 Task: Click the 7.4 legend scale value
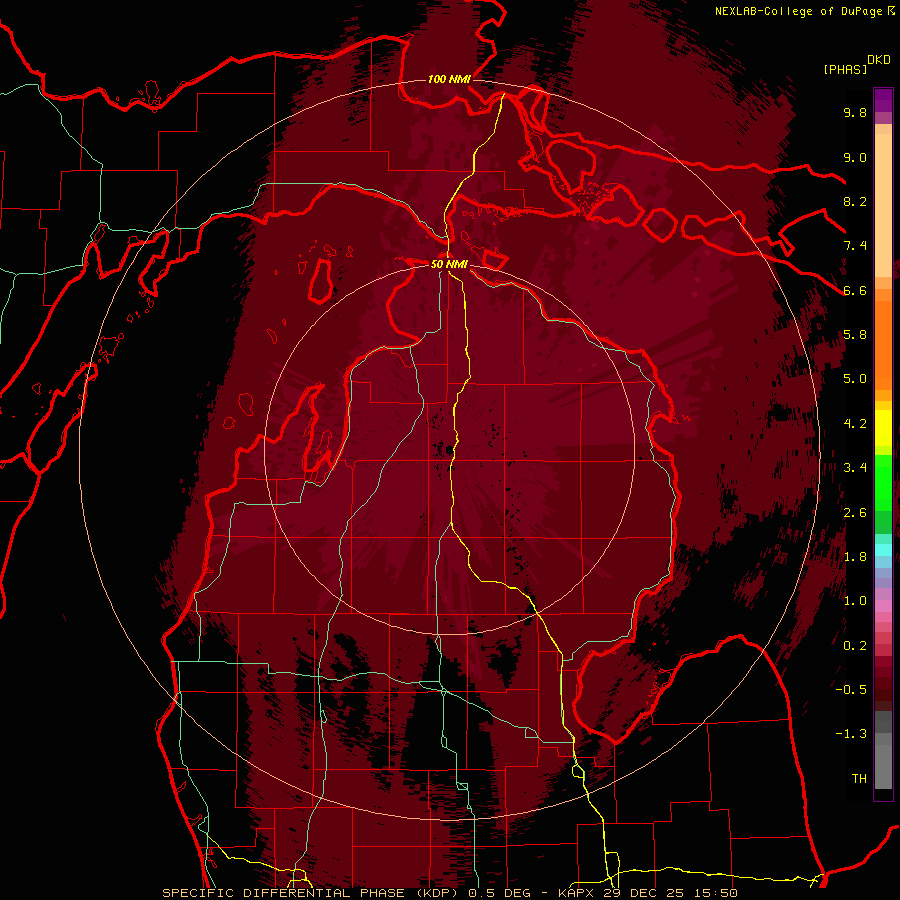[855, 246]
